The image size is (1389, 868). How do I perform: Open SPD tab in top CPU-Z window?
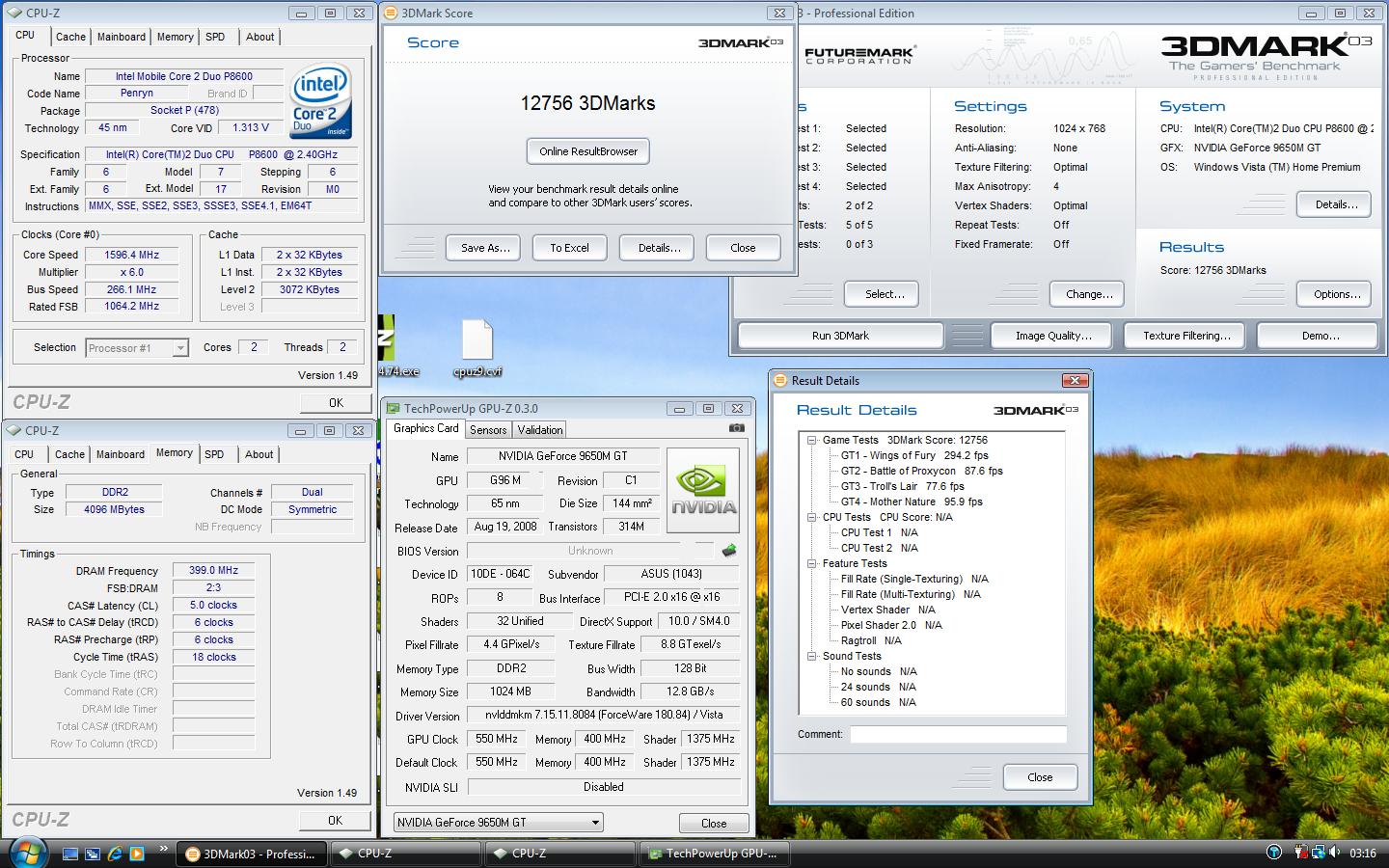pyautogui.click(x=215, y=37)
